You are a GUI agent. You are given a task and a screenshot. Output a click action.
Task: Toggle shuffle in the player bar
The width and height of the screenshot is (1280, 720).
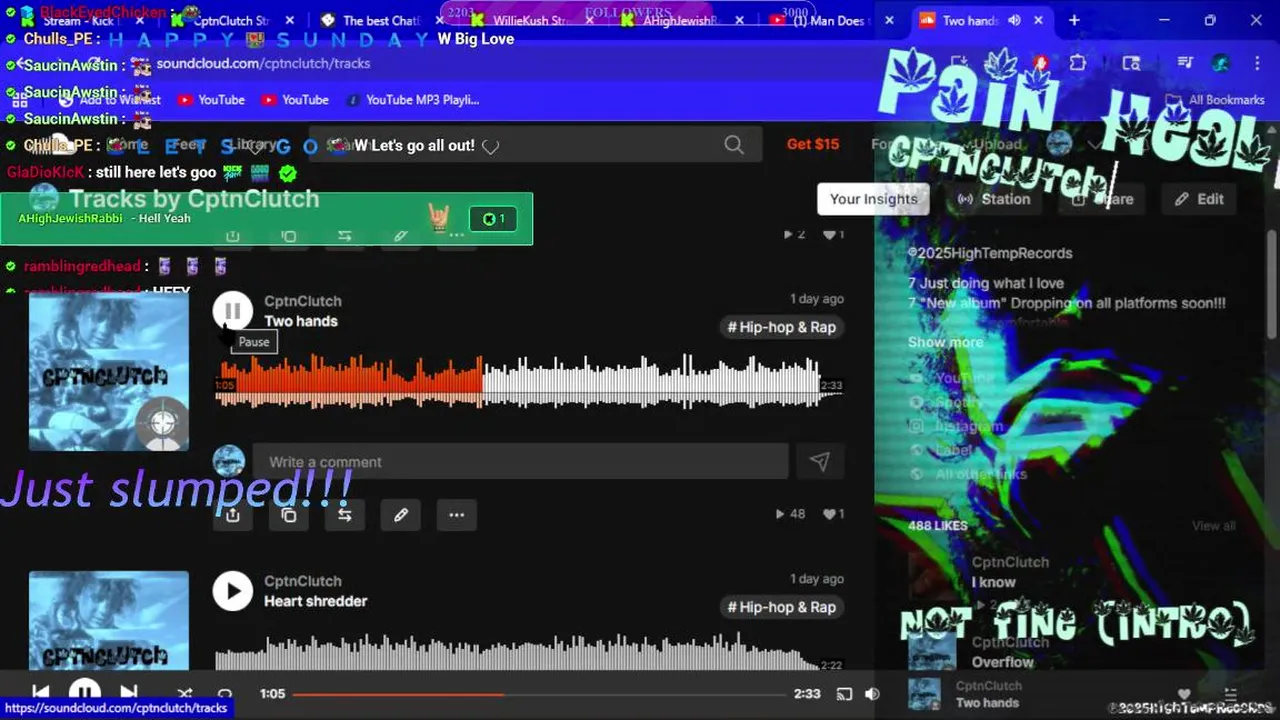point(185,694)
